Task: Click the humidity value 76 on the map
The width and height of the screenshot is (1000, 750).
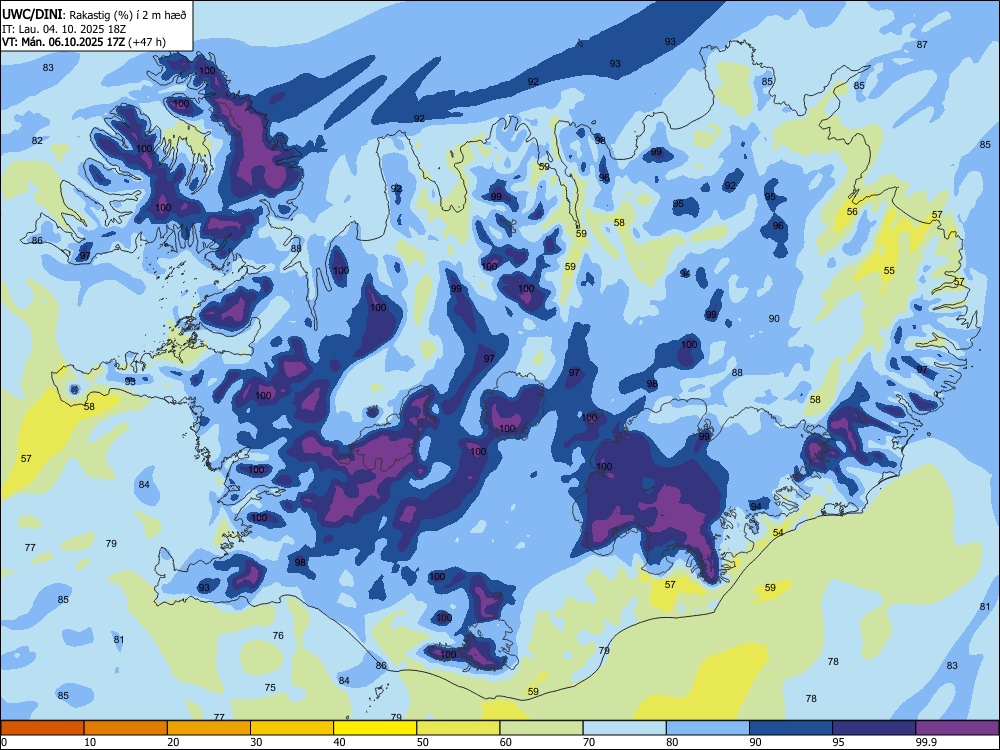Action: [x=278, y=635]
